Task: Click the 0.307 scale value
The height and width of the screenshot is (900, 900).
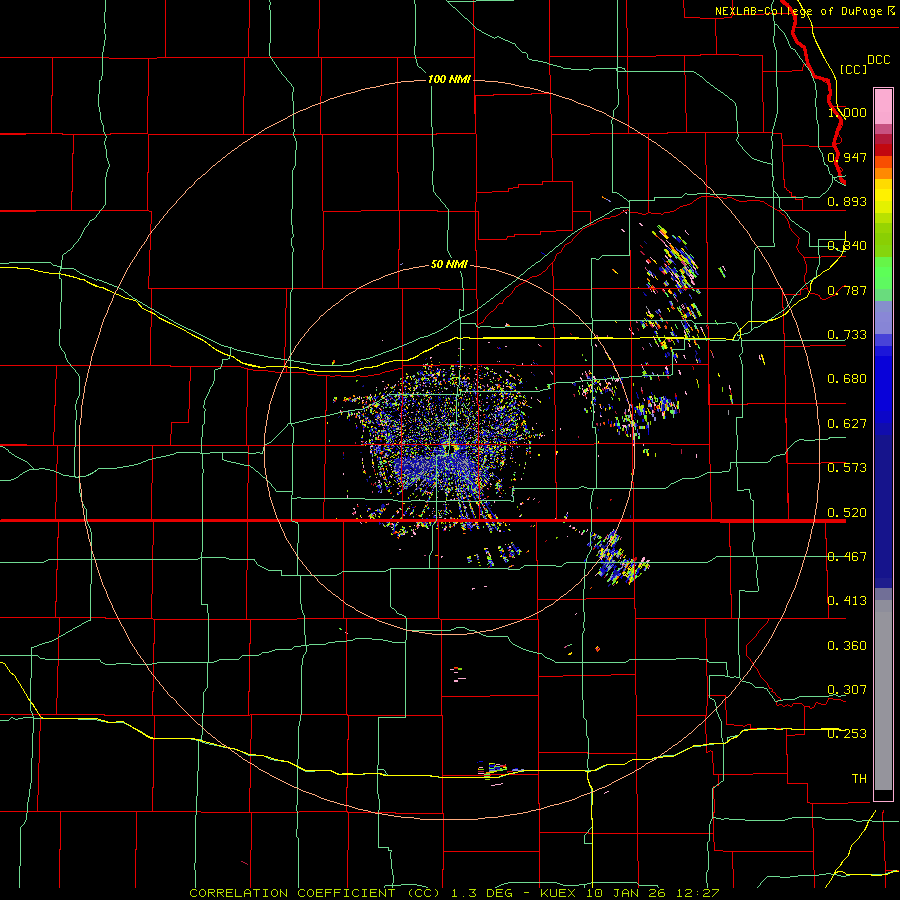Action: [x=847, y=690]
